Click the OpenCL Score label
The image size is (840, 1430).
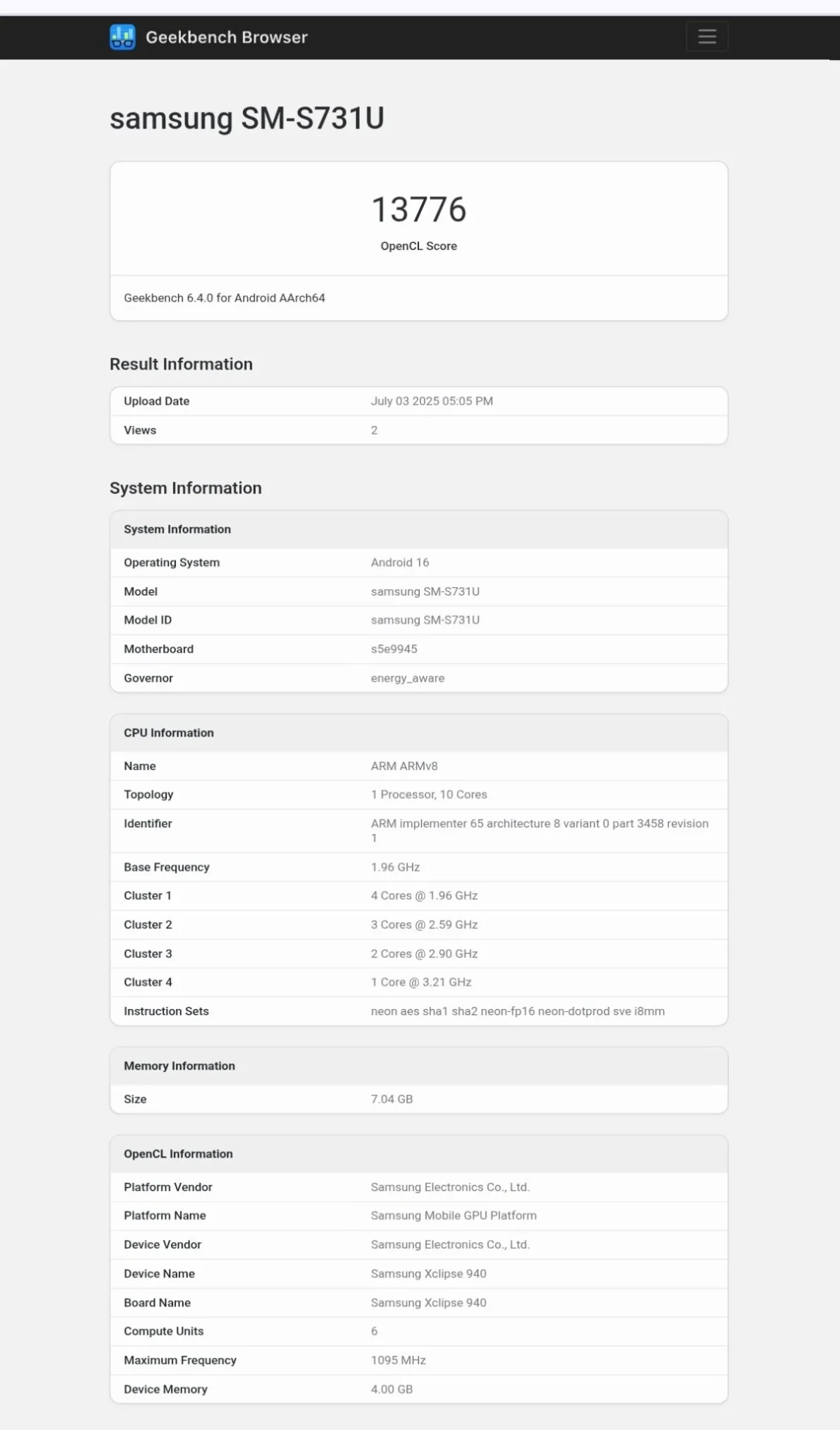(x=418, y=246)
